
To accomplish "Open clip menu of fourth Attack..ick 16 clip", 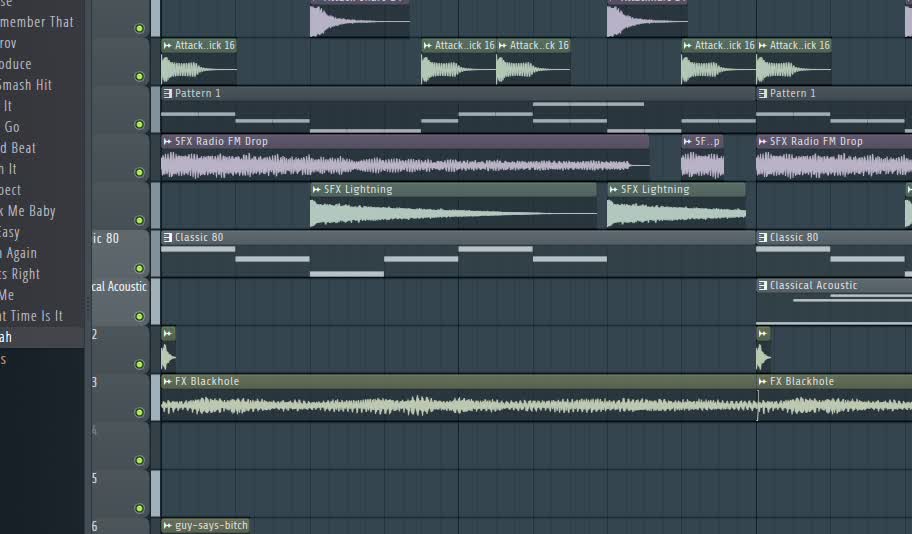I will click(x=687, y=45).
